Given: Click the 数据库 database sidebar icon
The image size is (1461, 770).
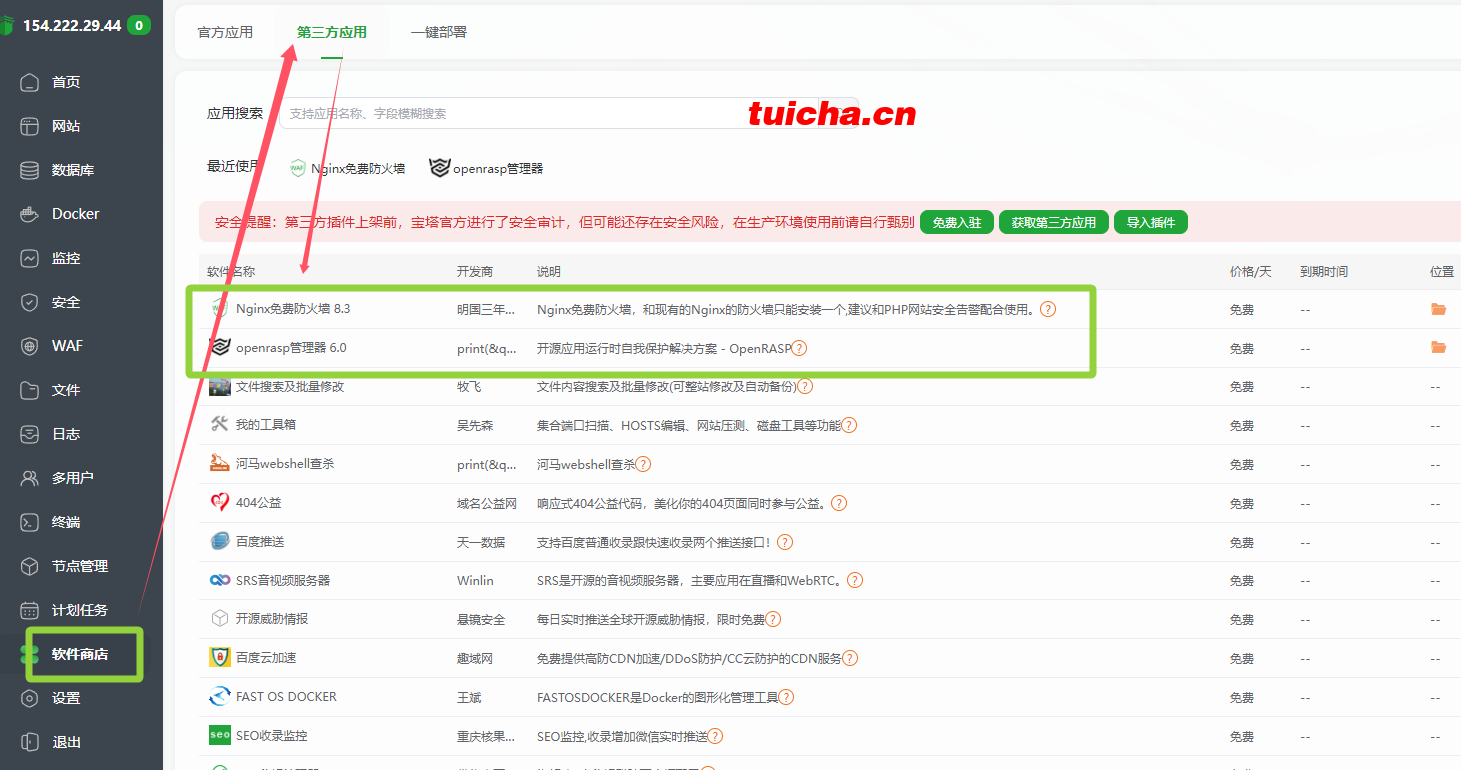Looking at the screenshot, I should (x=30, y=170).
